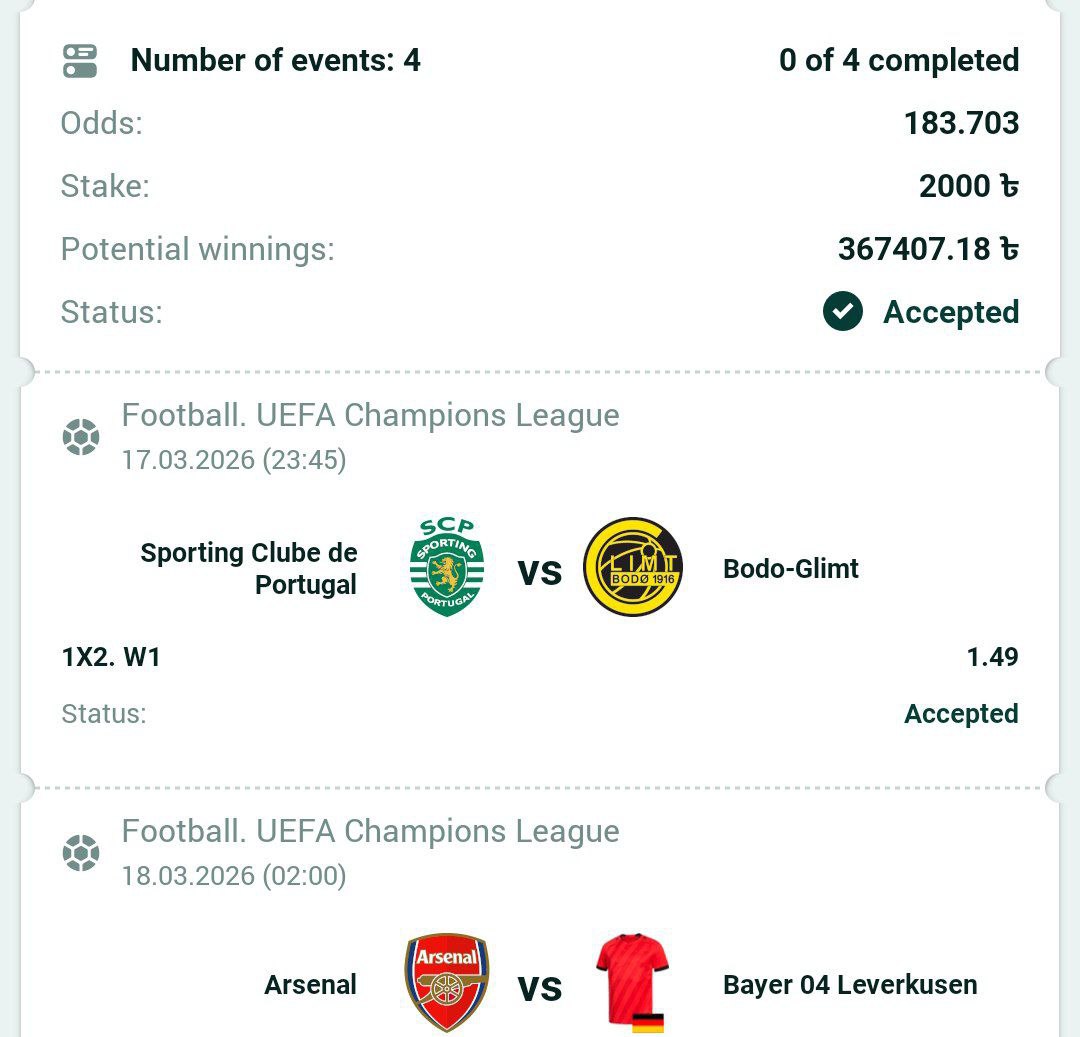The image size is (1080, 1037).
Task: Select the Bodo-Glimt team name
Action: [x=790, y=569]
